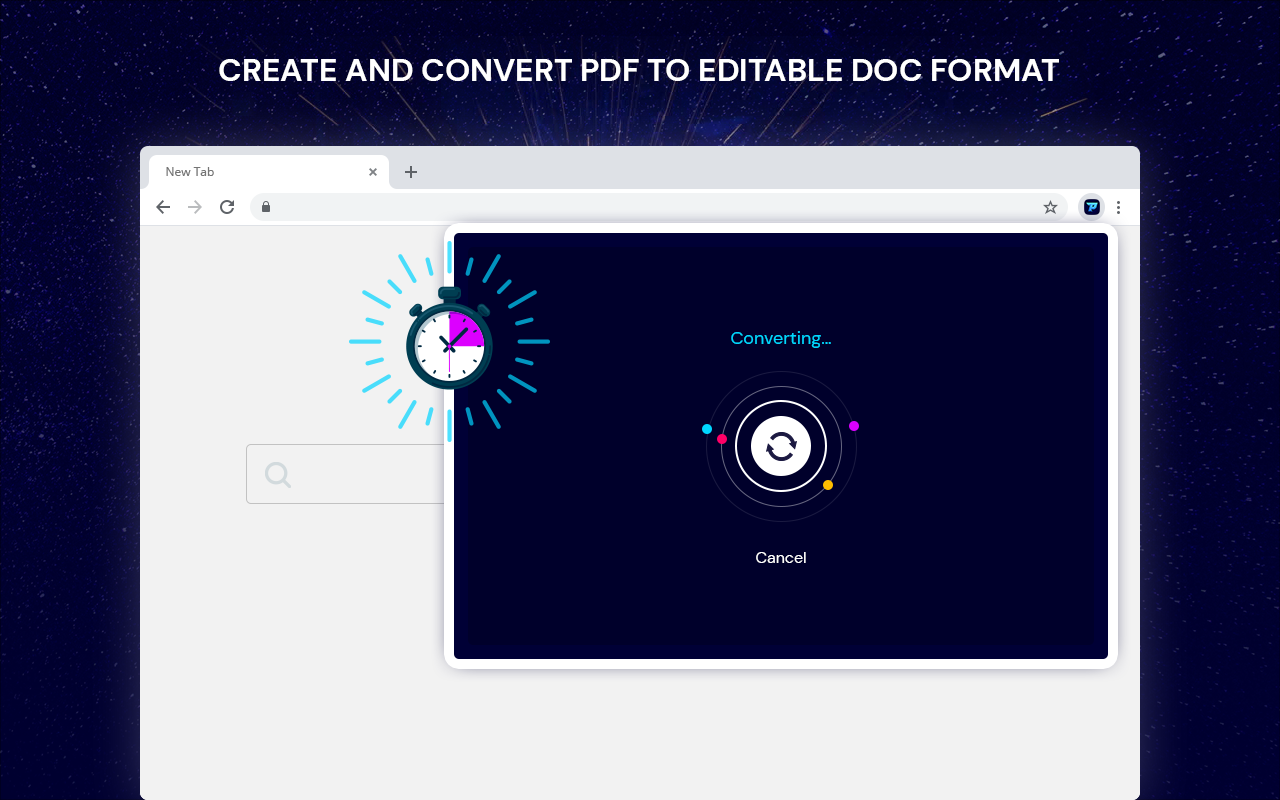Click the address bar field
This screenshot has width=1280, height=800.
click(659, 207)
